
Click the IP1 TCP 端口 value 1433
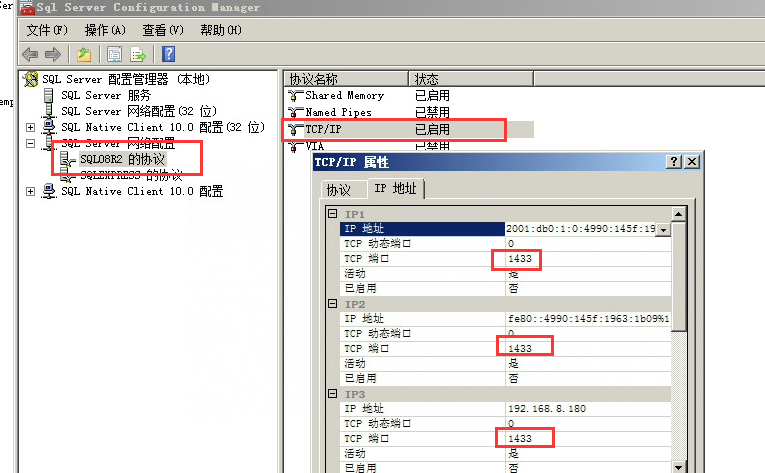(520, 259)
